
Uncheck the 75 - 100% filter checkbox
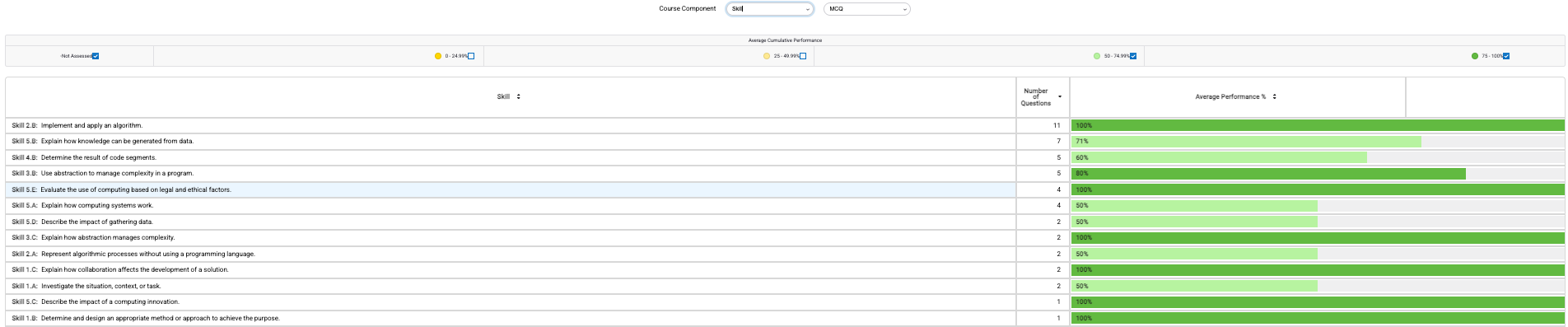pyautogui.click(x=1506, y=56)
